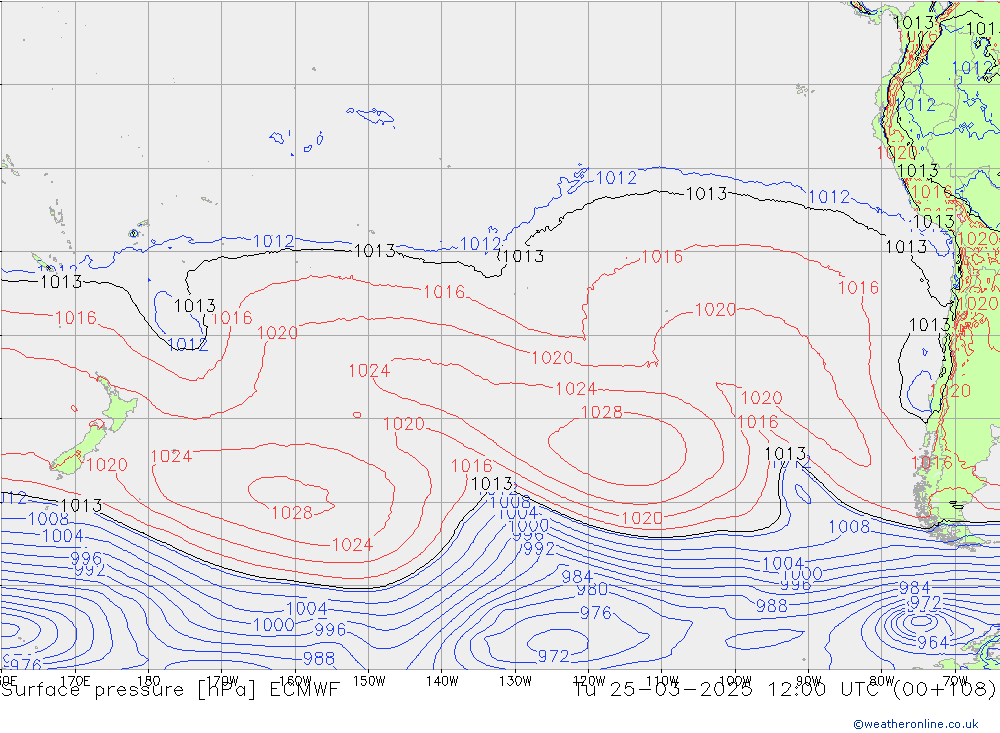This screenshot has height=733, width=1000.
Task: Click the 1020 label over New Zealand's South Island
Action: pyautogui.click(x=107, y=465)
